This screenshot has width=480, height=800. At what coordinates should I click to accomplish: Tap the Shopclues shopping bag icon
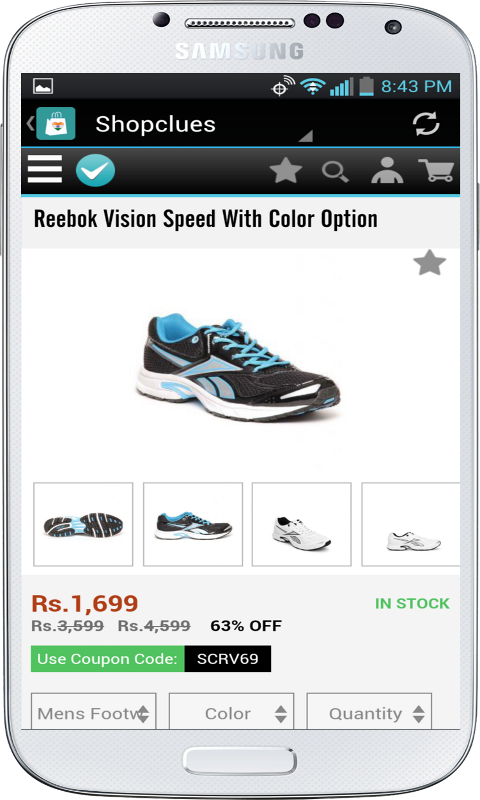point(56,123)
